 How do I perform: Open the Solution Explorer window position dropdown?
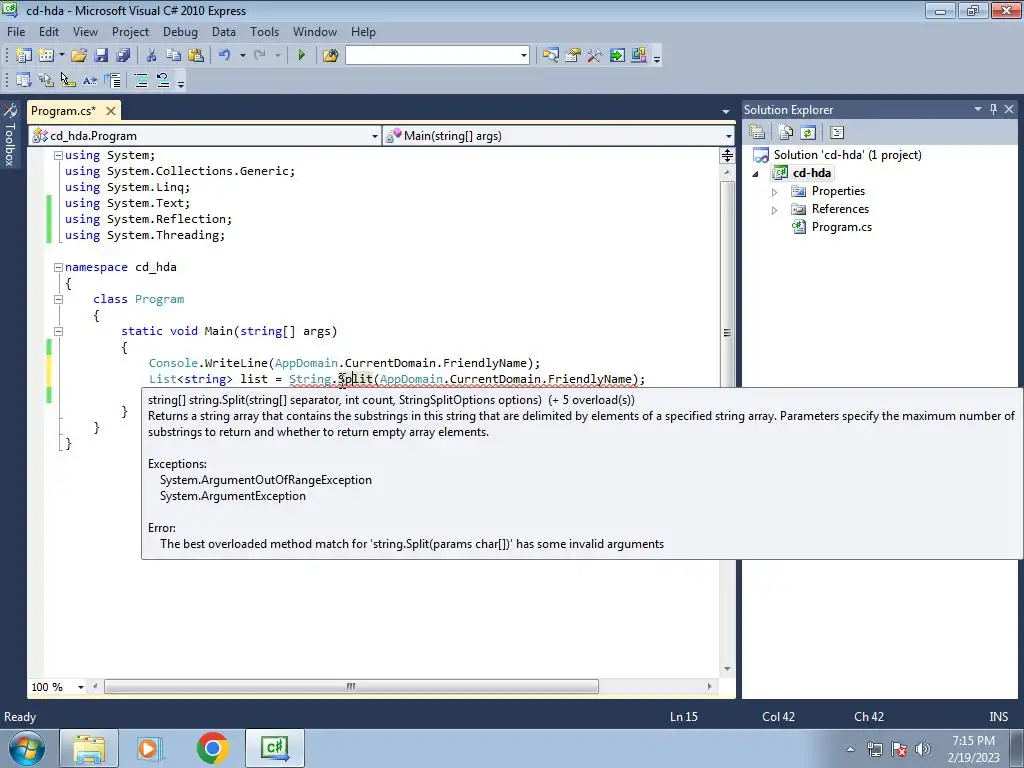pyautogui.click(x=978, y=109)
